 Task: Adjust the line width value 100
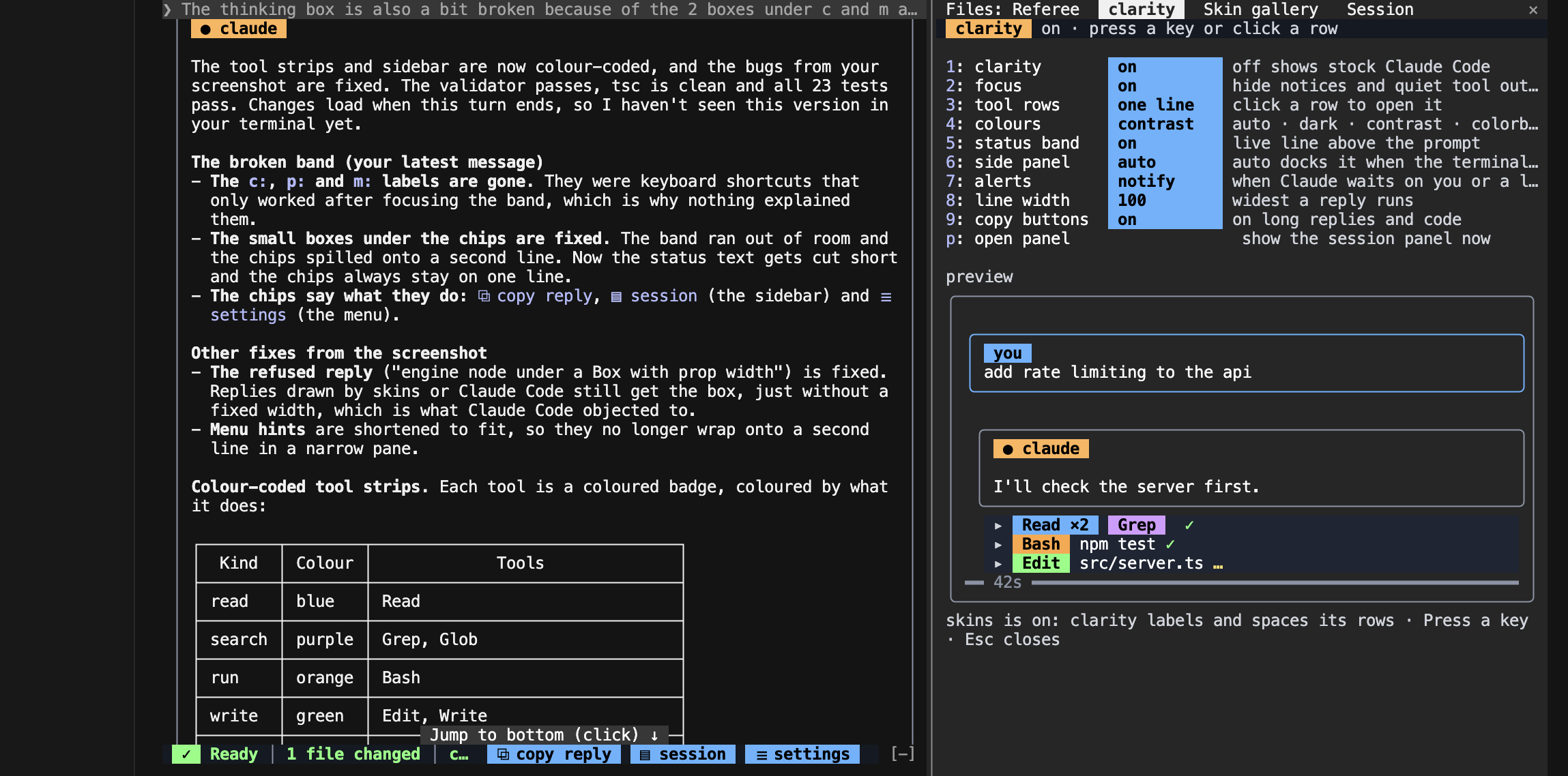pyautogui.click(x=1165, y=200)
